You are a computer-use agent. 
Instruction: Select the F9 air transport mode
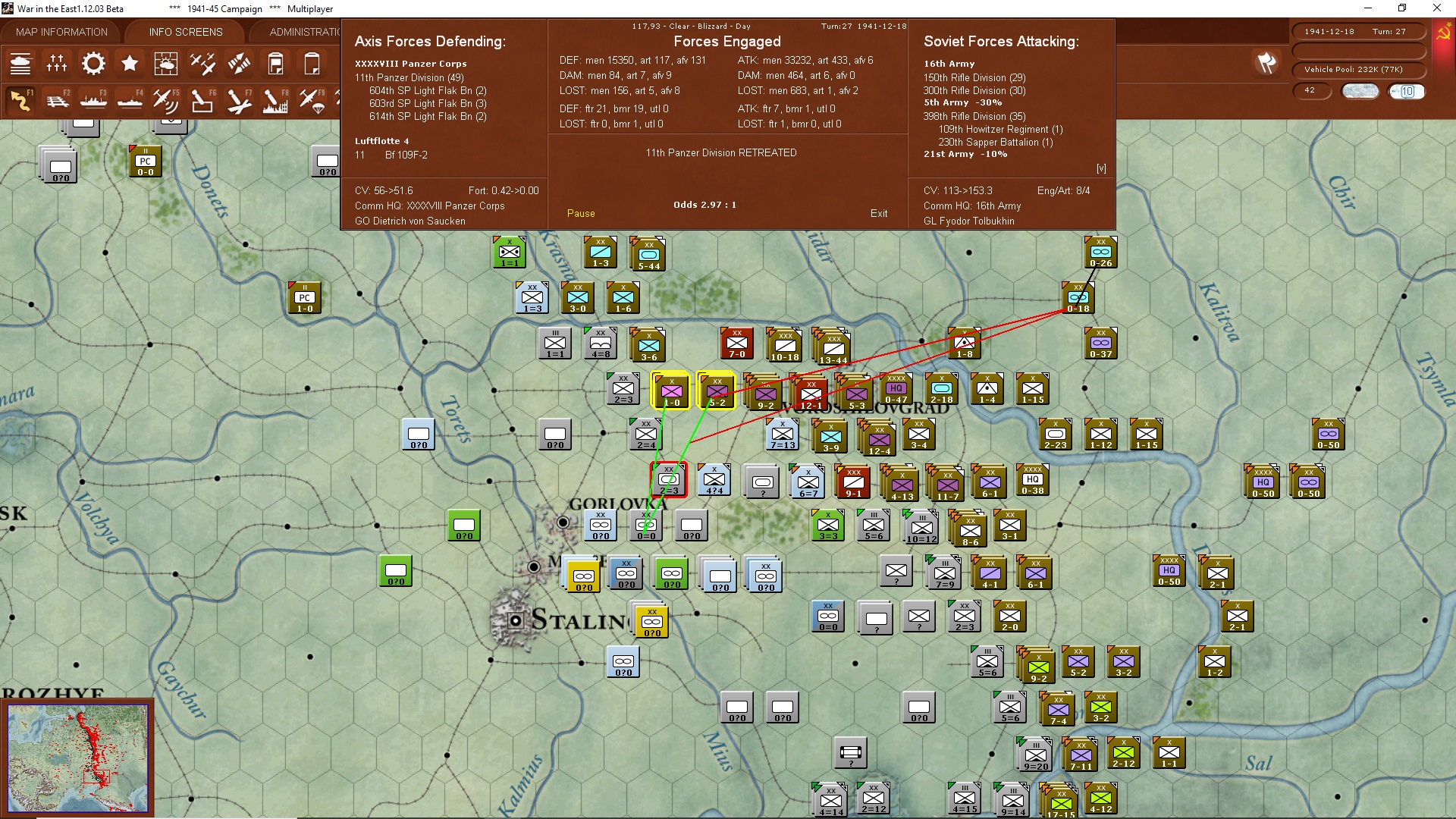click(312, 100)
